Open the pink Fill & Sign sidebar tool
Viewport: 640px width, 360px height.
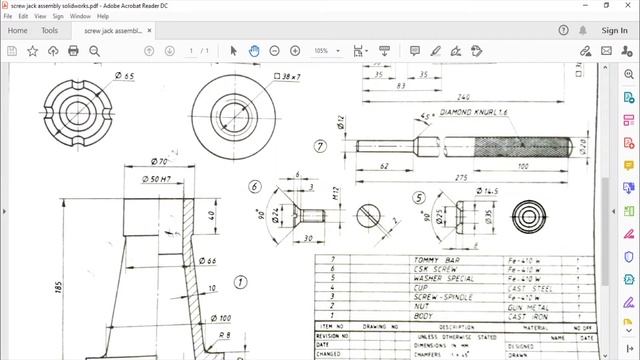pyautogui.click(x=629, y=234)
